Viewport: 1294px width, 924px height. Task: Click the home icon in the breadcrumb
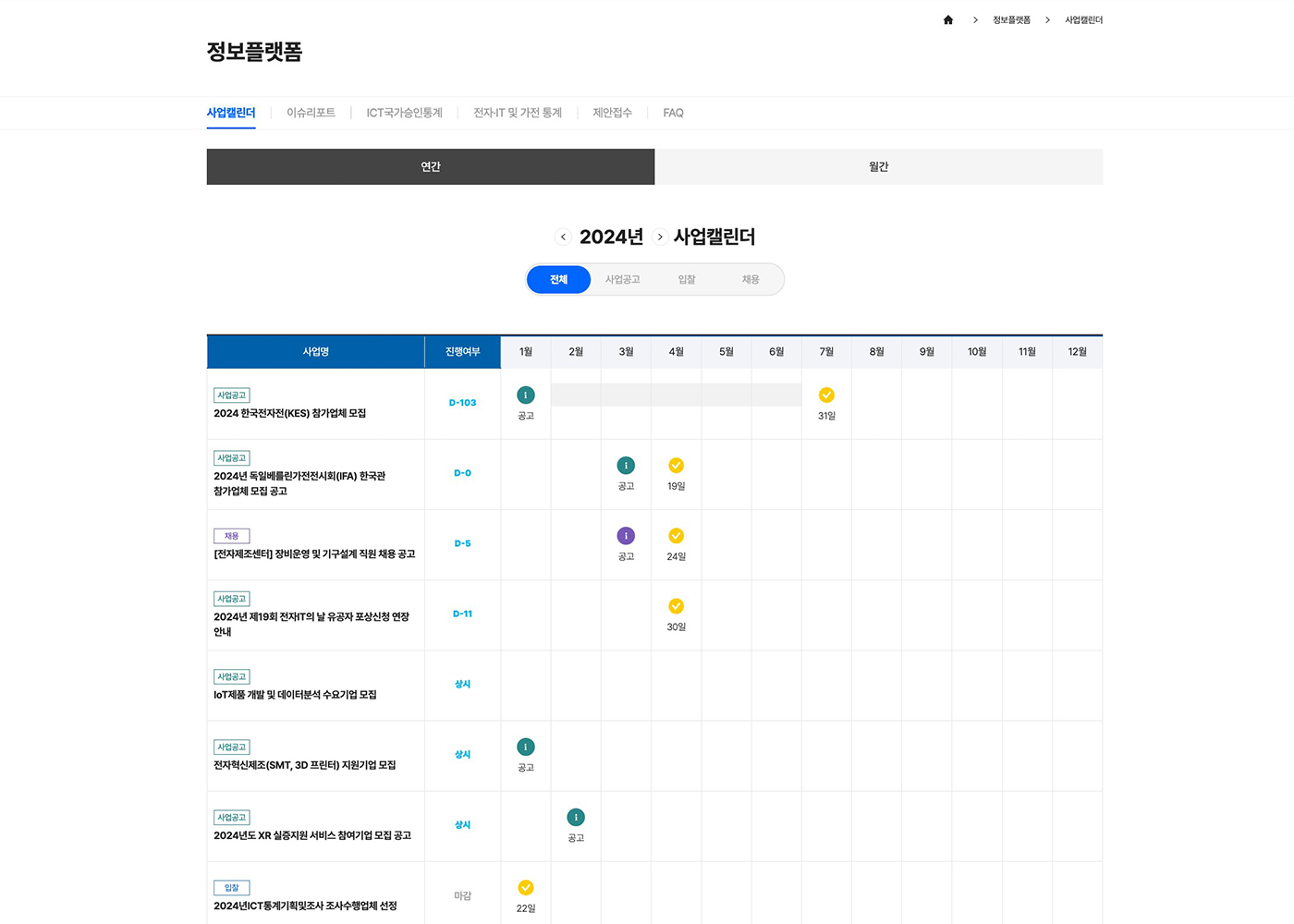point(947,19)
